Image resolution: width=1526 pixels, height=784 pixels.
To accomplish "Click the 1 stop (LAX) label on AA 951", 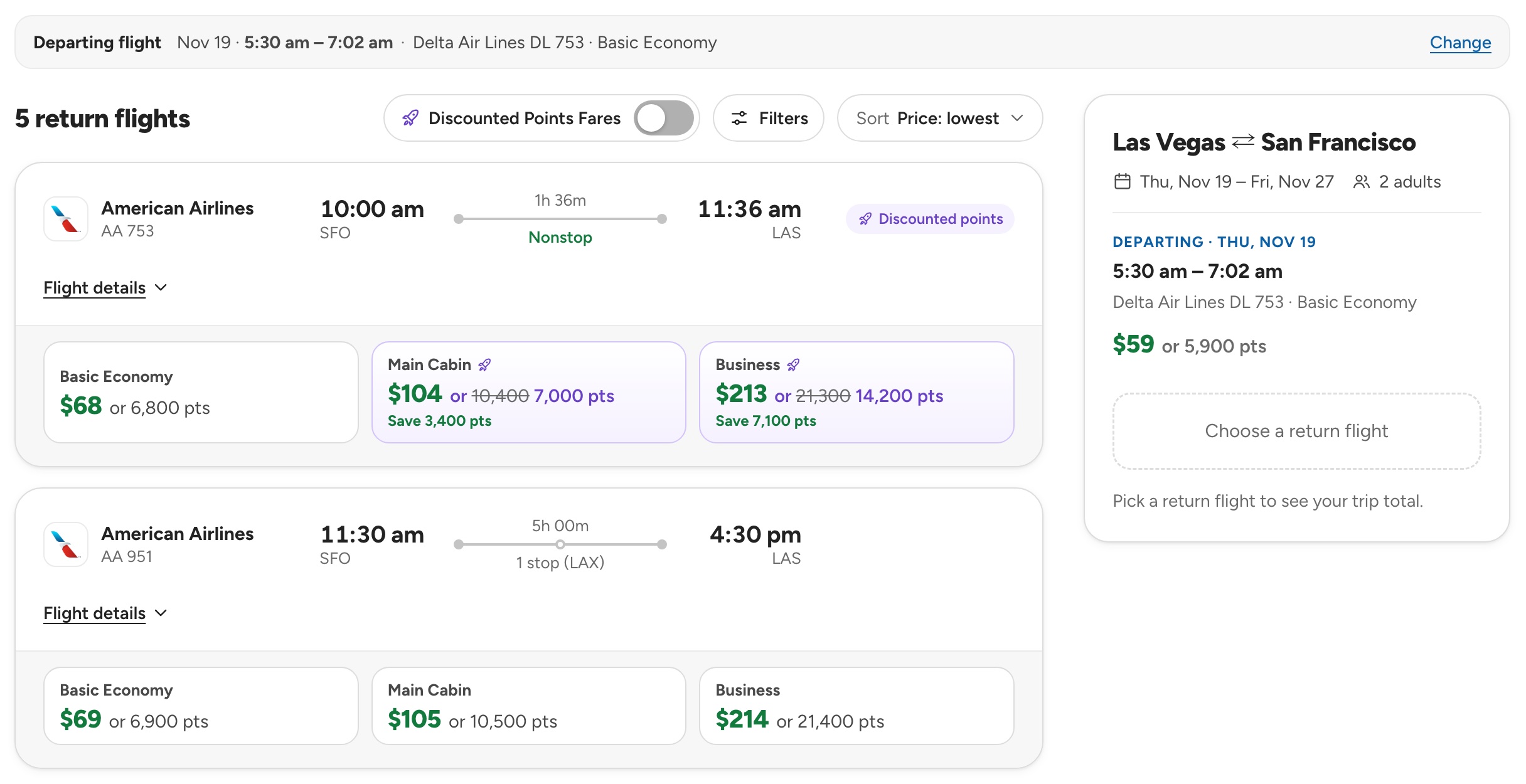I will [560, 563].
